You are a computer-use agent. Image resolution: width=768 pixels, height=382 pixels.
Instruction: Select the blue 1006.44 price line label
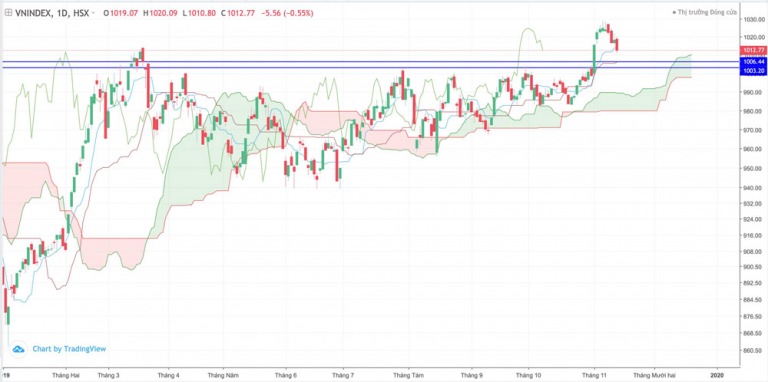(754, 62)
